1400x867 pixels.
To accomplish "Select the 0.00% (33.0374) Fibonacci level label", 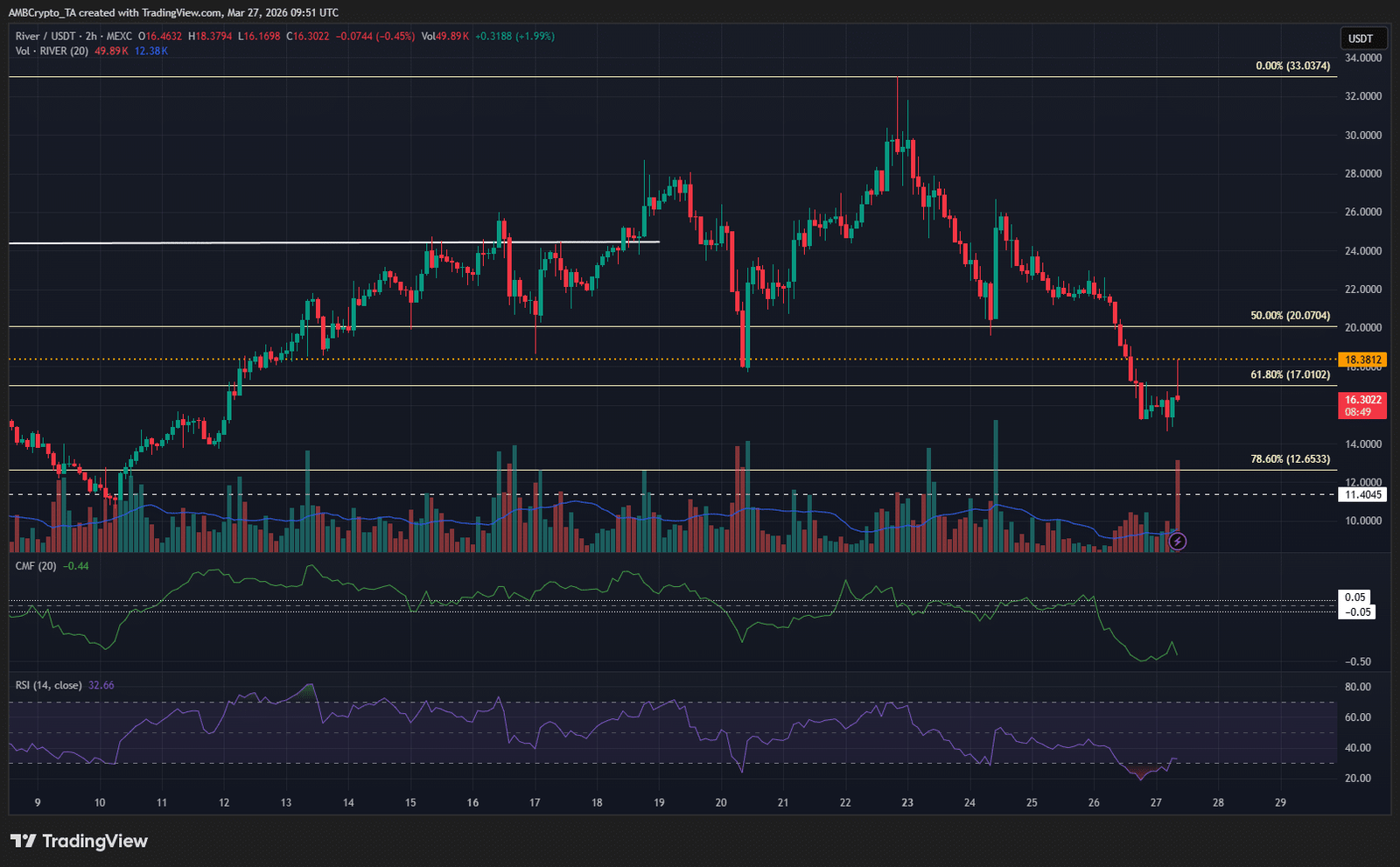I will [1292, 66].
